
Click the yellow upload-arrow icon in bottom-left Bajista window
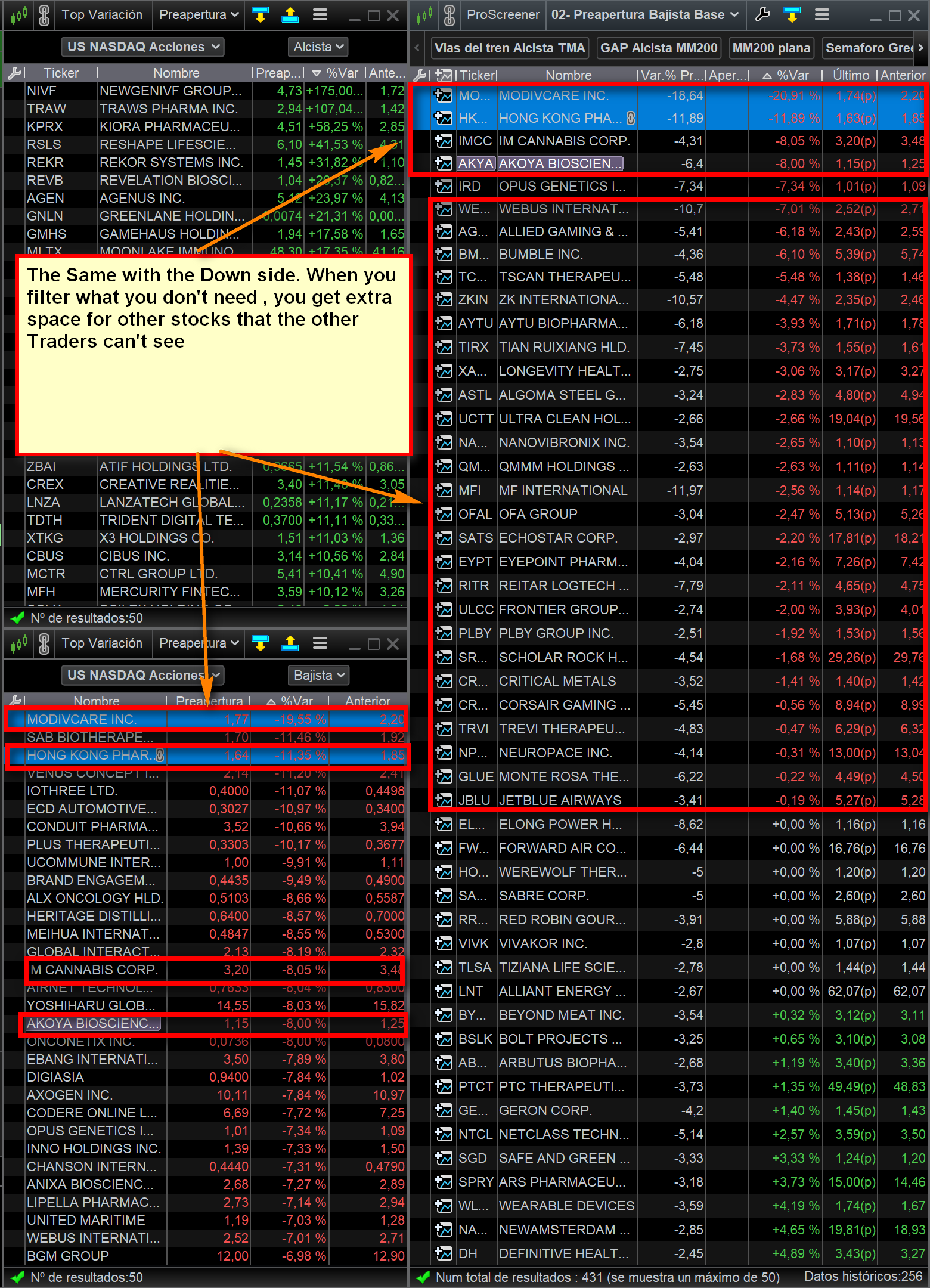click(290, 643)
